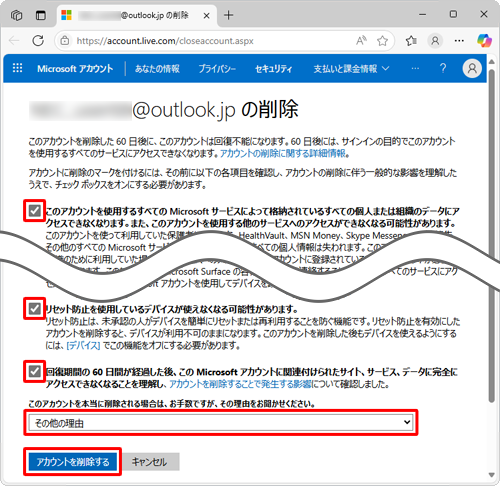Viewport: 500px width, 486px height.
Task: Click the vertical scrollbar thumb
Action: pyautogui.click(x=492, y=235)
